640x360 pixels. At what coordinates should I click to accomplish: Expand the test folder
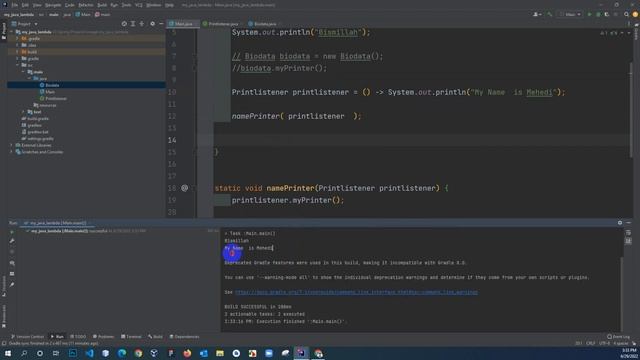point(23,112)
